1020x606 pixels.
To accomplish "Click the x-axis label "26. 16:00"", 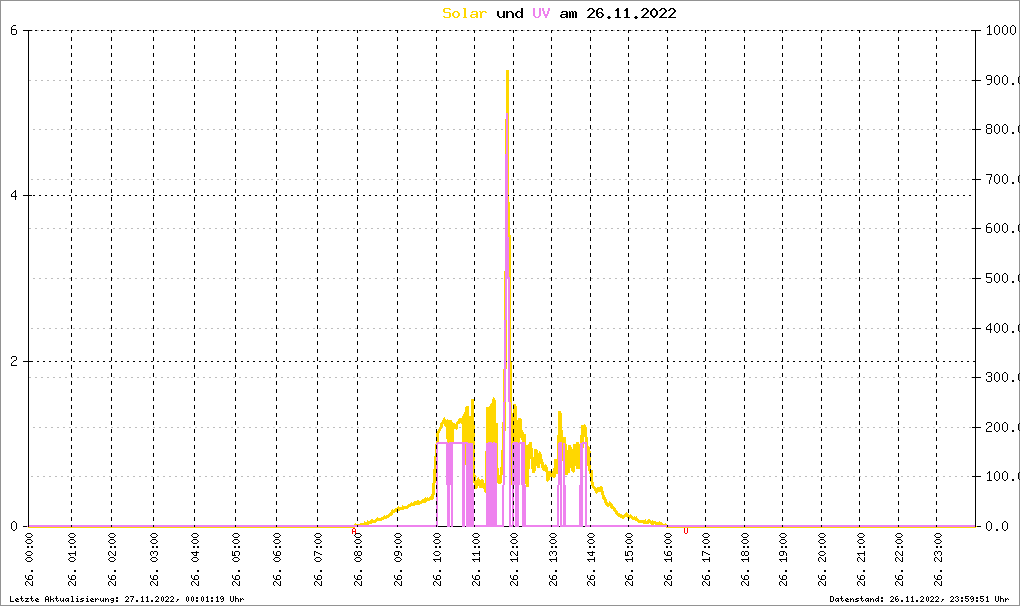I will pyautogui.click(x=668, y=560).
